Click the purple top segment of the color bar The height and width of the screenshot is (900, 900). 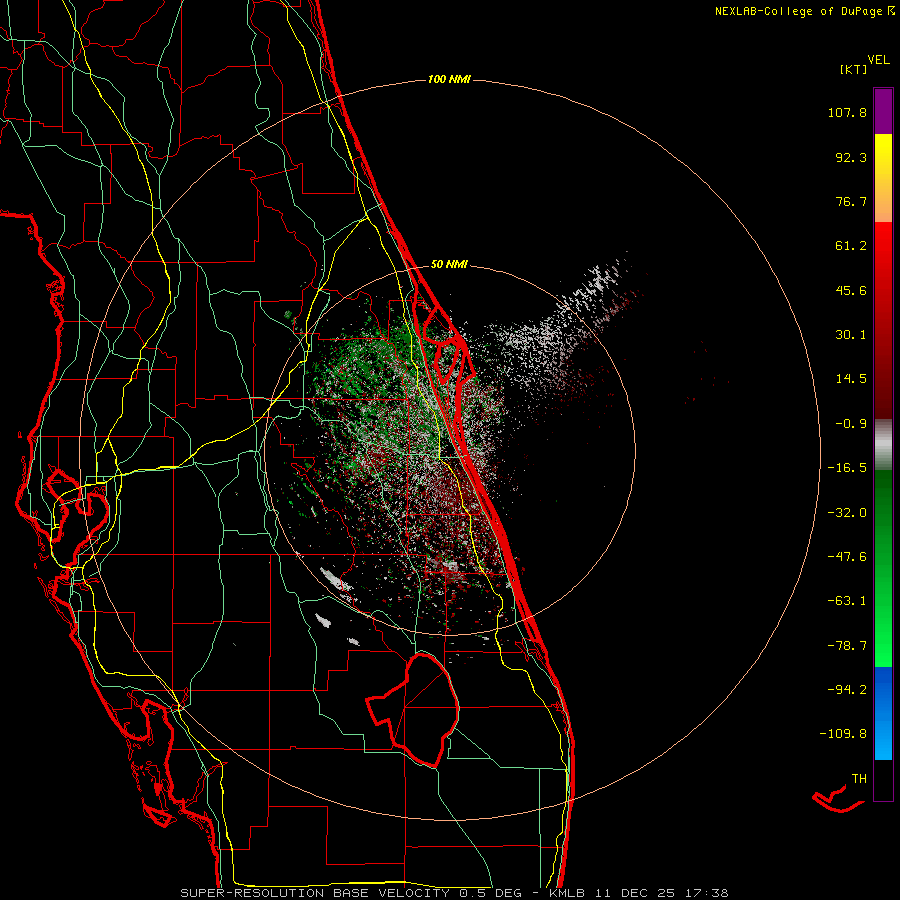pos(883,111)
